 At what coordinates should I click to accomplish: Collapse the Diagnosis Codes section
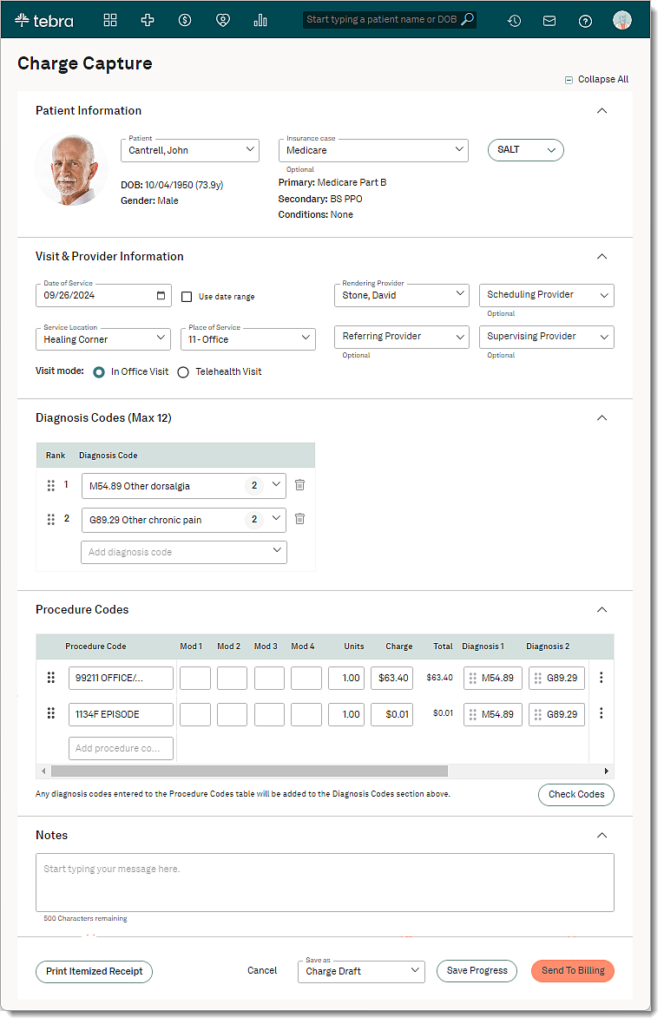[602, 417]
